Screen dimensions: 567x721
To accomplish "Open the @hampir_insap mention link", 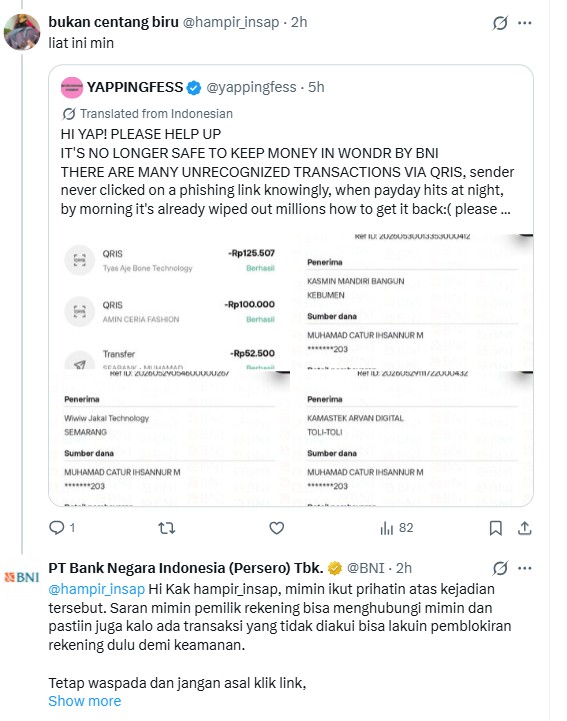I will tap(97, 589).
